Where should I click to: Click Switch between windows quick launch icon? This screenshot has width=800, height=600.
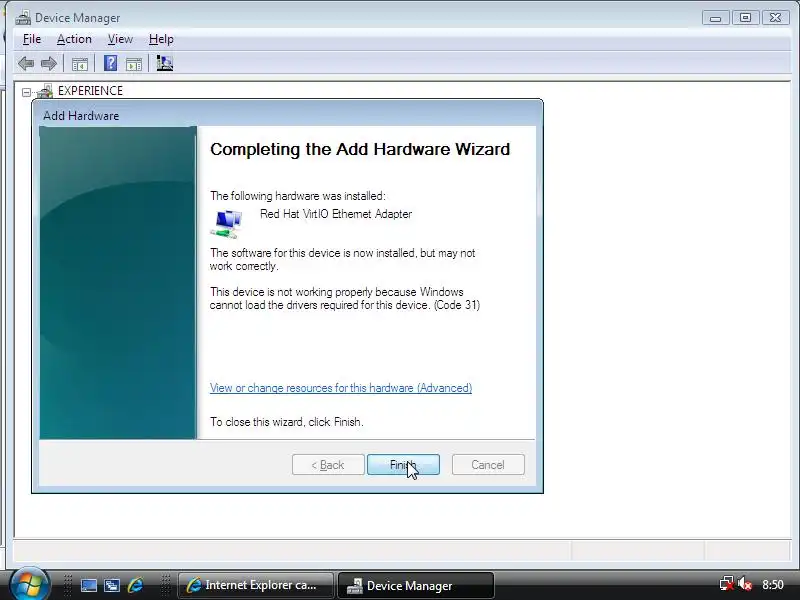tap(112, 585)
